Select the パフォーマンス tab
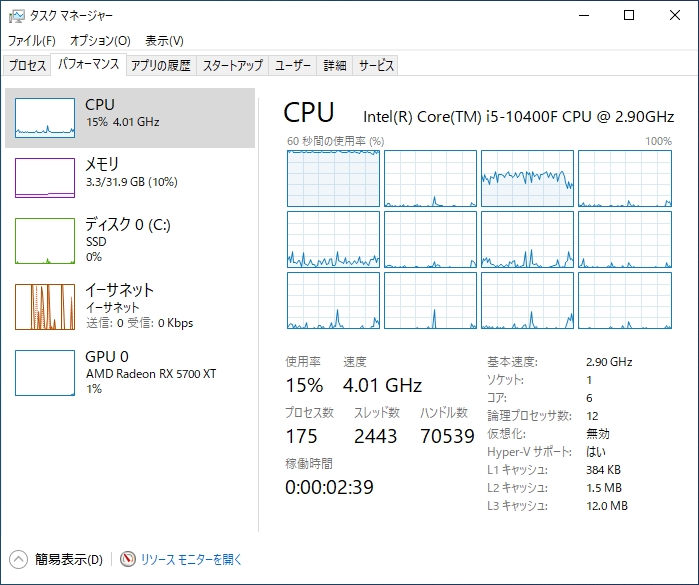This screenshot has width=699, height=585. click(89, 64)
